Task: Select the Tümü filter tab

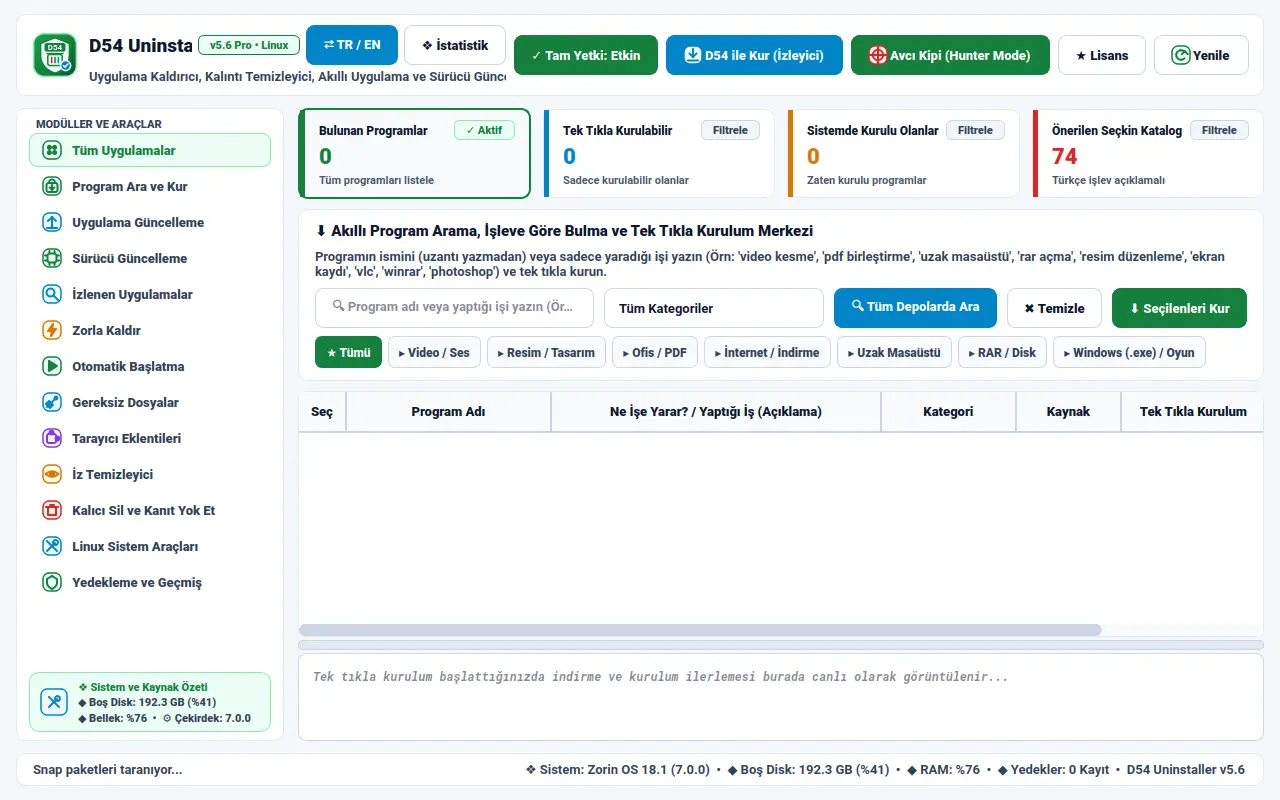Action: click(x=348, y=352)
